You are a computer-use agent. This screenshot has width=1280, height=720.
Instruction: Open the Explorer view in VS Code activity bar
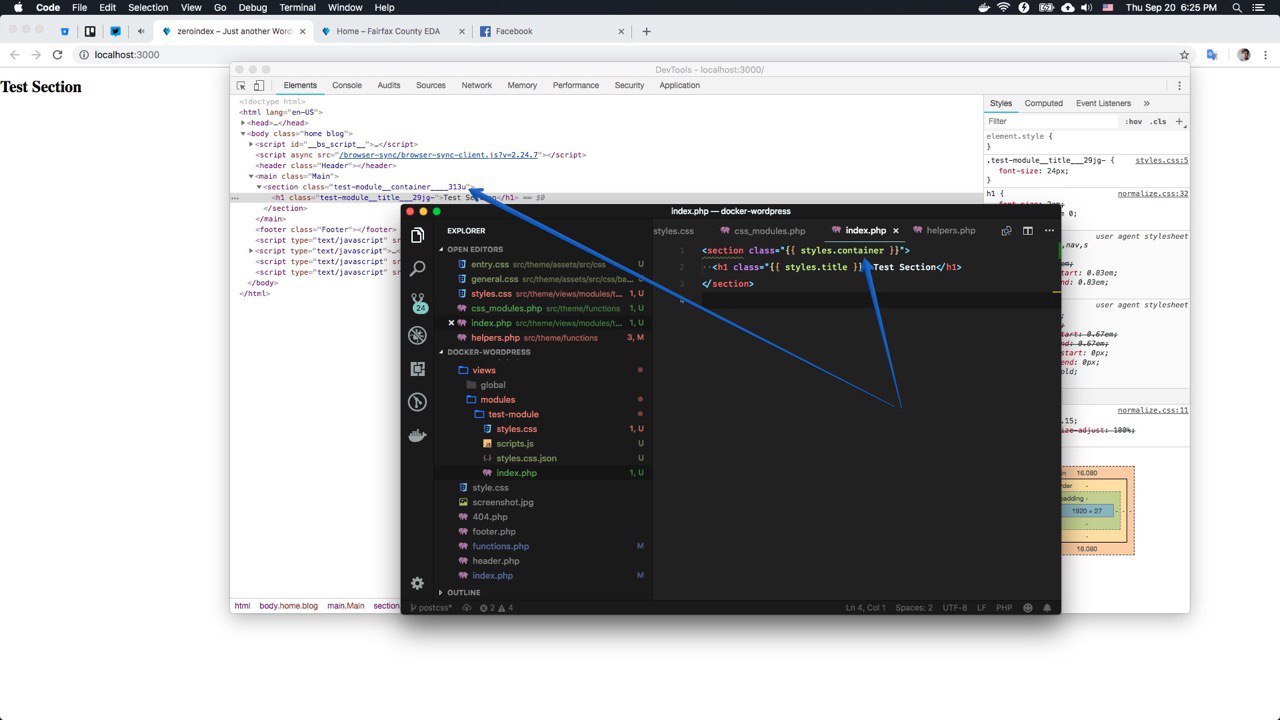click(418, 235)
